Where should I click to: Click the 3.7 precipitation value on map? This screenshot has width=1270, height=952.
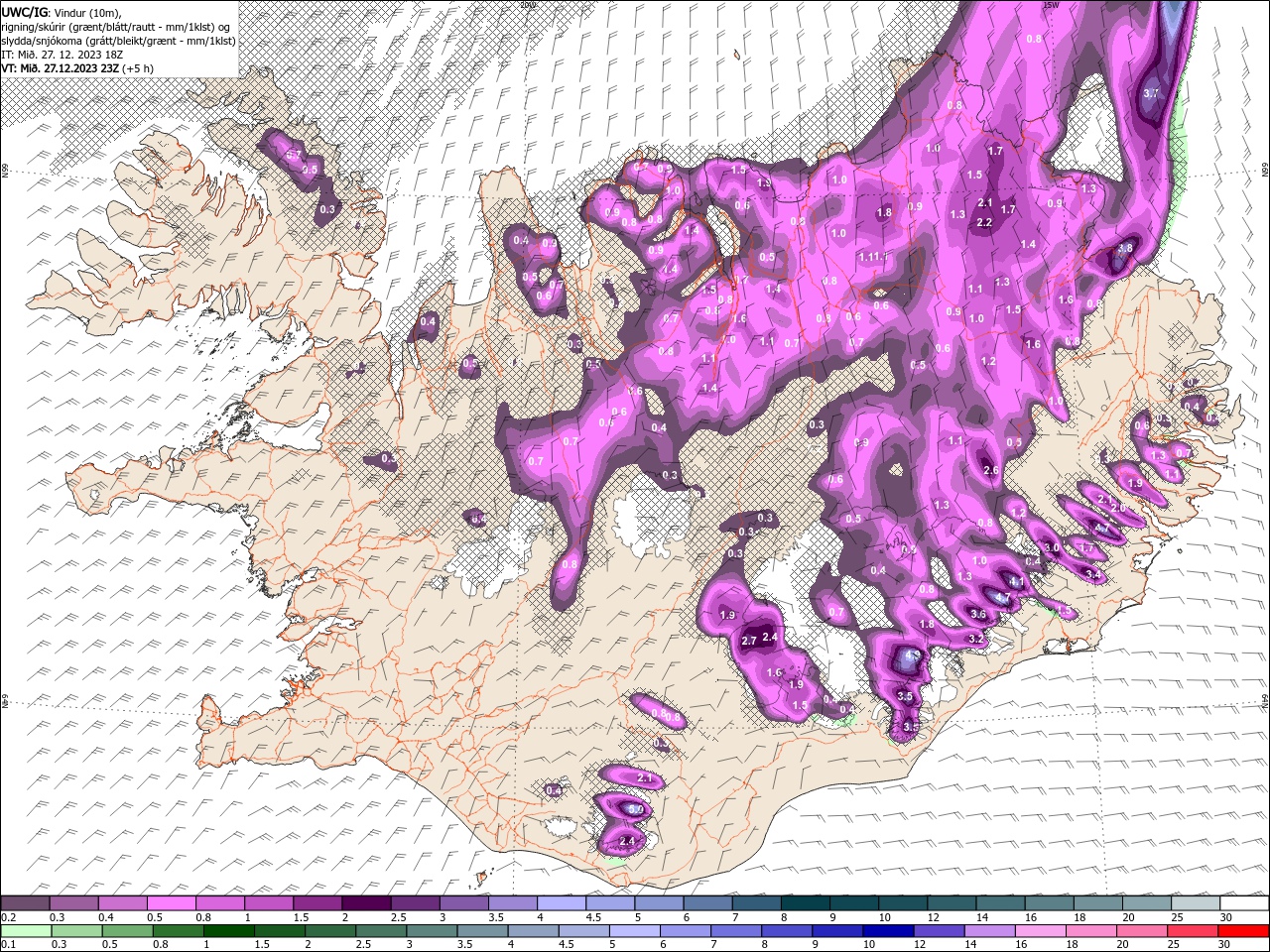point(1151,93)
